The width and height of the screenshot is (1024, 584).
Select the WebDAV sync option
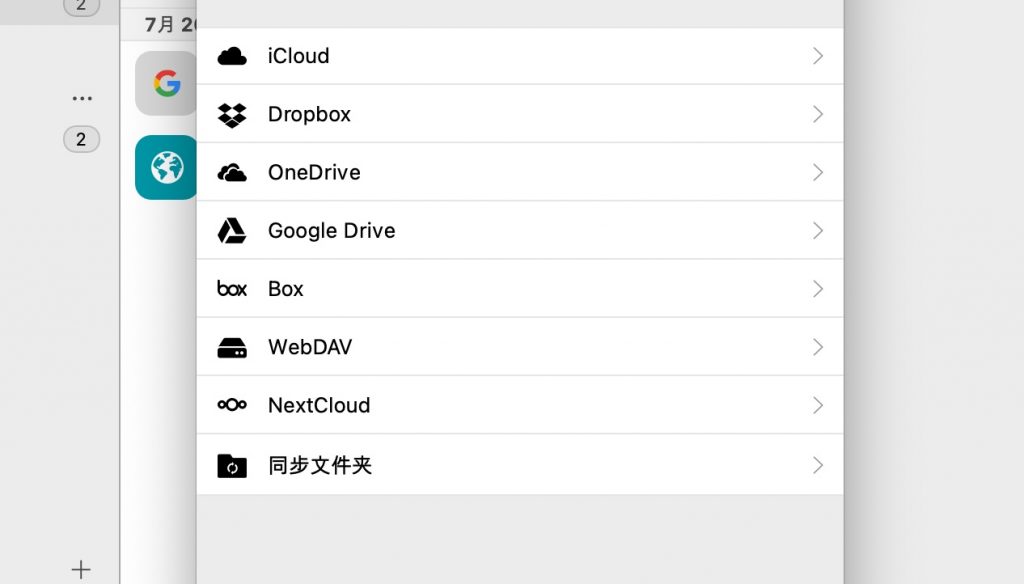point(520,347)
